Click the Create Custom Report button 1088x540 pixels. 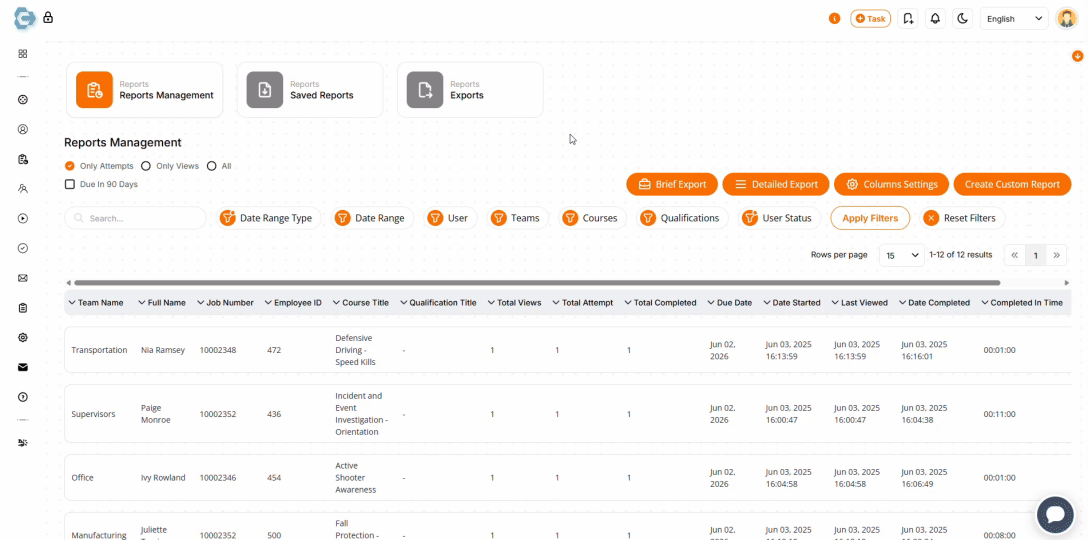pos(1012,184)
